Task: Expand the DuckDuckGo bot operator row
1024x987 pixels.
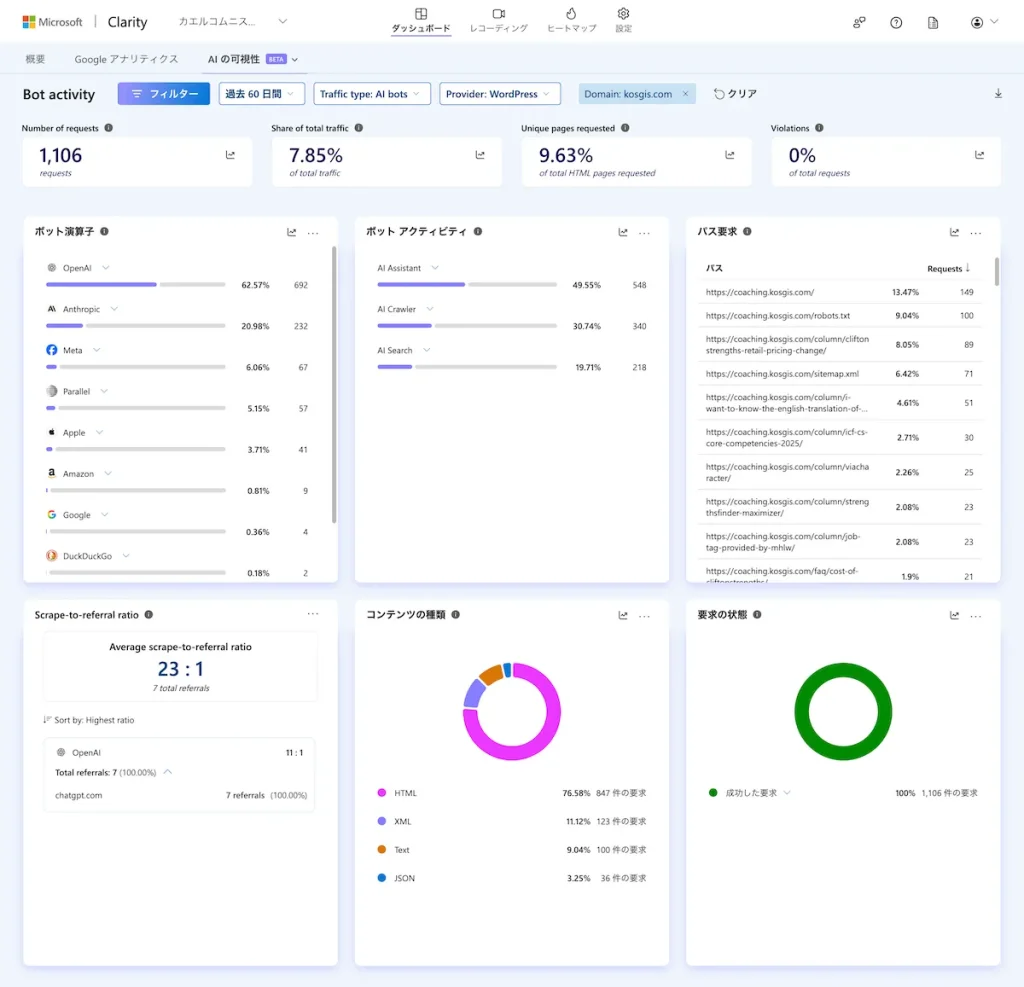Action: (x=126, y=556)
